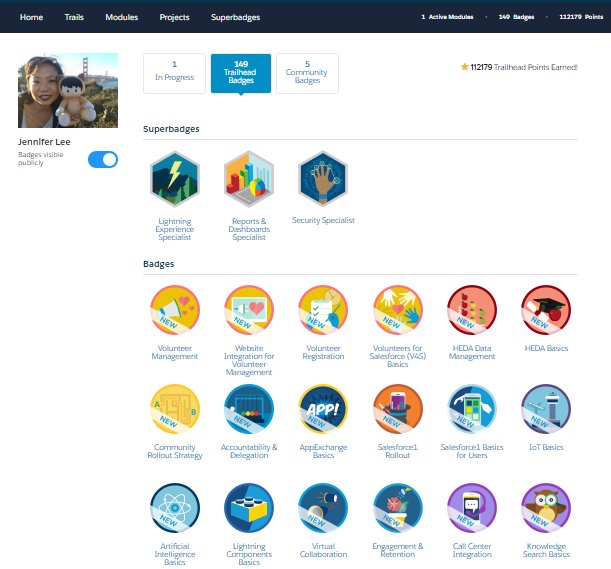Click the Salesforce1 Basics for Users badge
The height and width of the screenshot is (569, 611).
[472, 409]
